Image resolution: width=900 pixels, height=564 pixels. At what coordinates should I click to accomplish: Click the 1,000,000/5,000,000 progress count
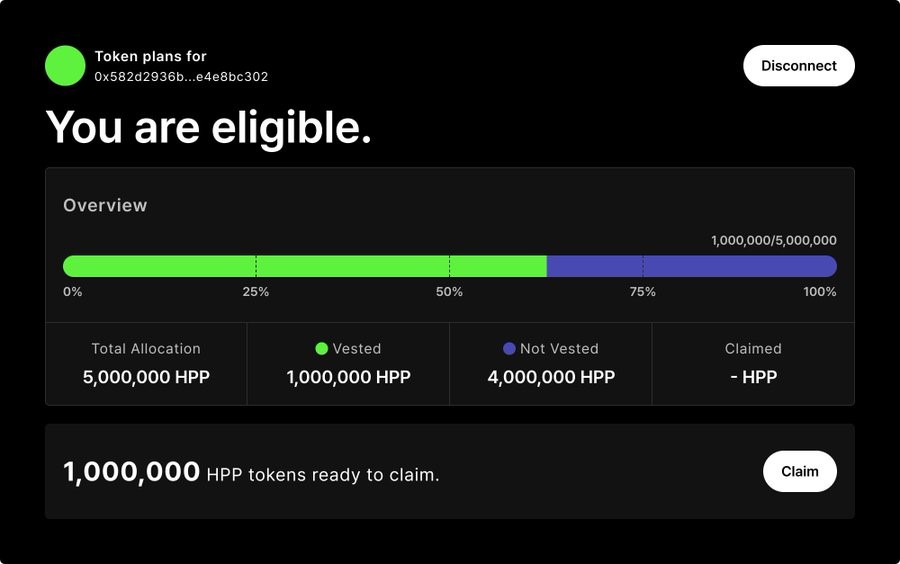click(x=773, y=241)
